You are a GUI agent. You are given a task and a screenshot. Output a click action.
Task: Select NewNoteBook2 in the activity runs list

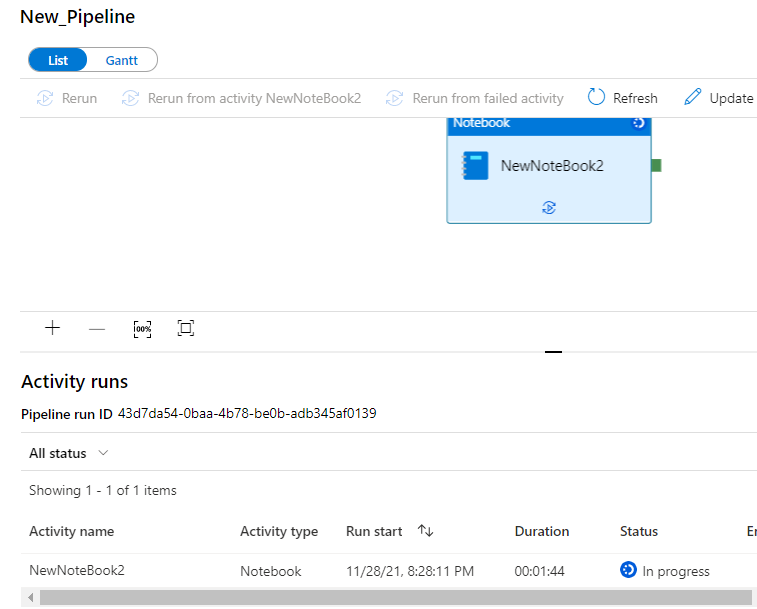tap(77, 570)
